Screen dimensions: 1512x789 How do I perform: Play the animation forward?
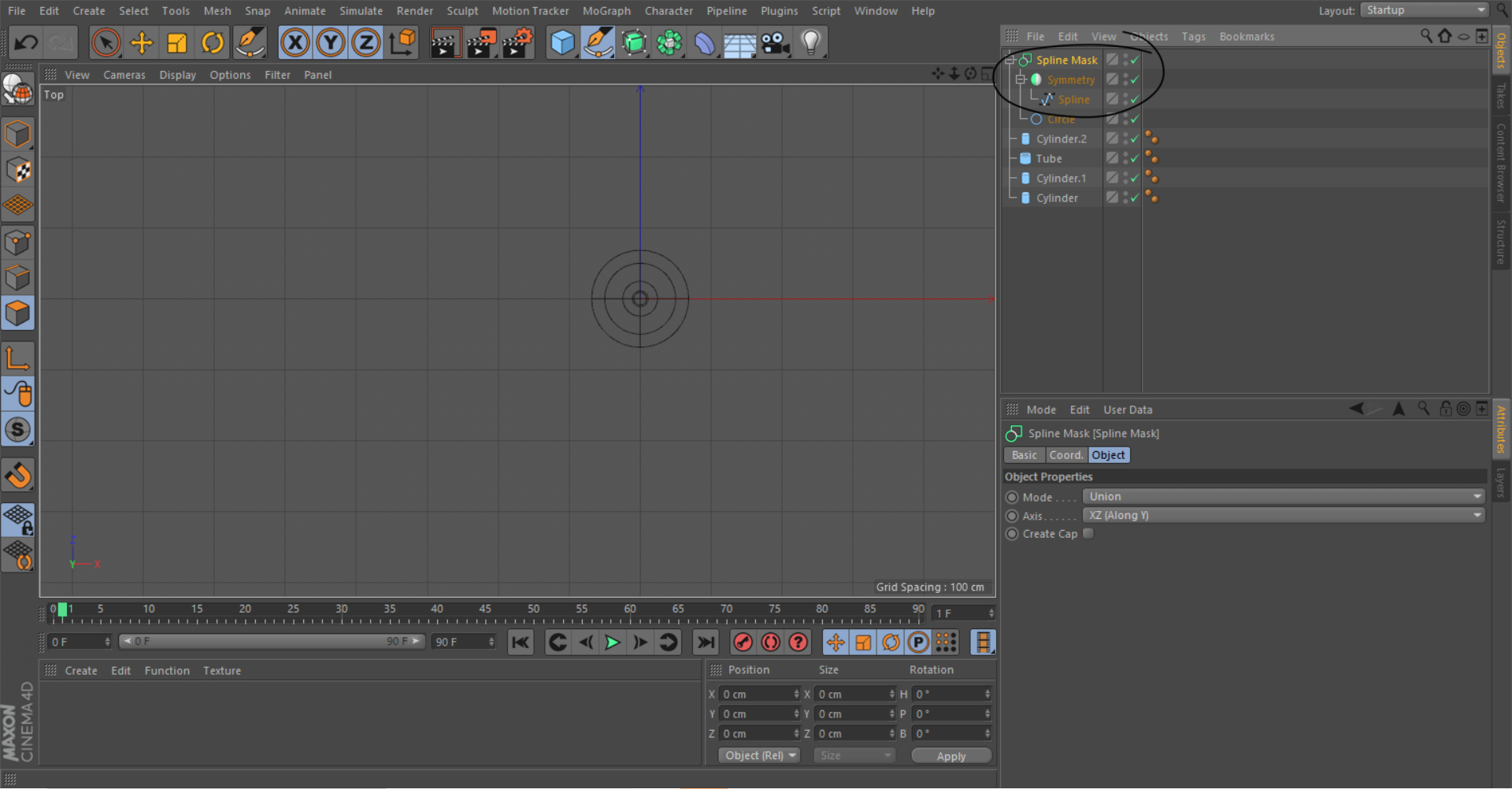pos(612,643)
